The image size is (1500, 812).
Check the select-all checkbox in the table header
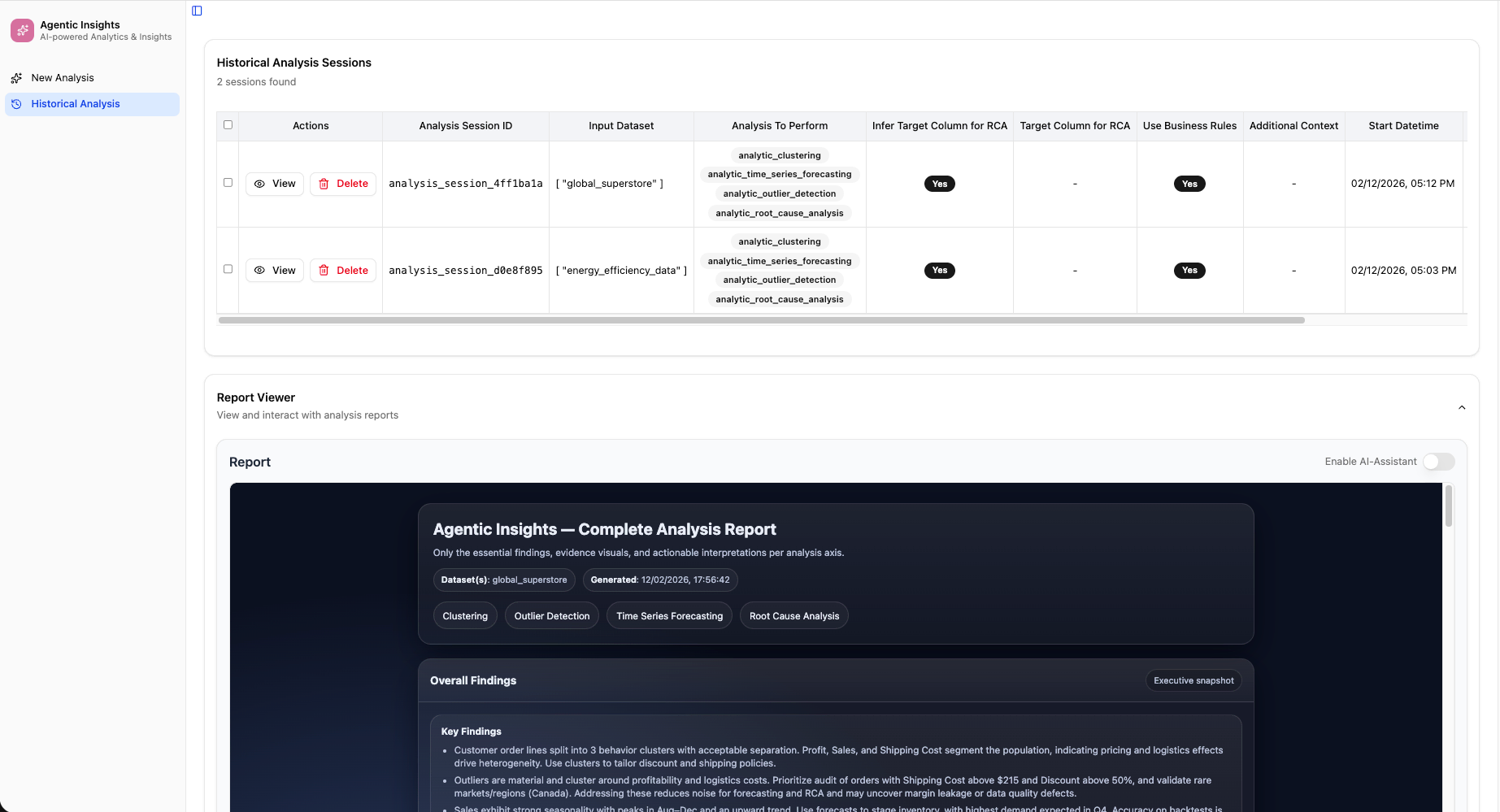[x=228, y=124]
